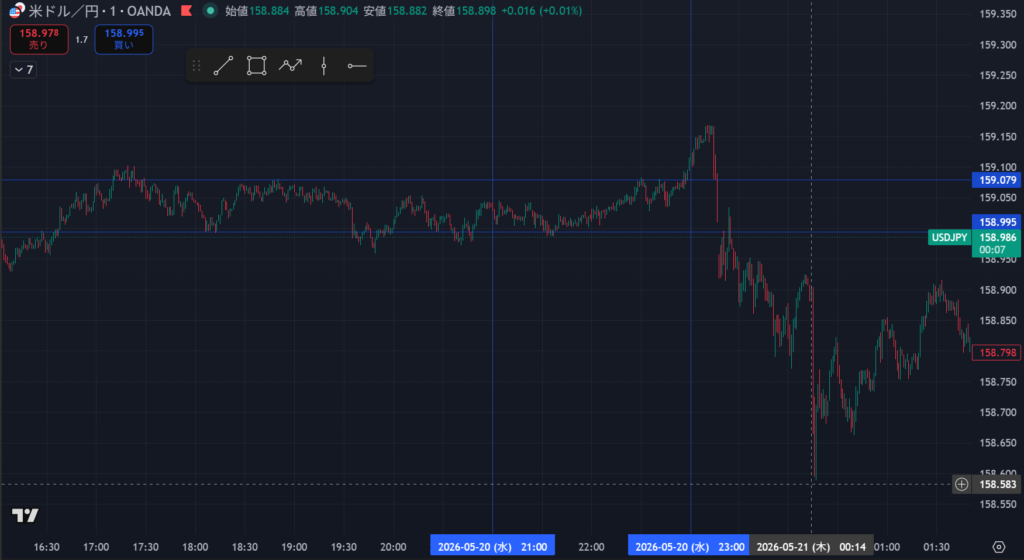The image size is (1024, 560).
Task: Click the blue 158.995 price line label
Action: pos(997,222)
